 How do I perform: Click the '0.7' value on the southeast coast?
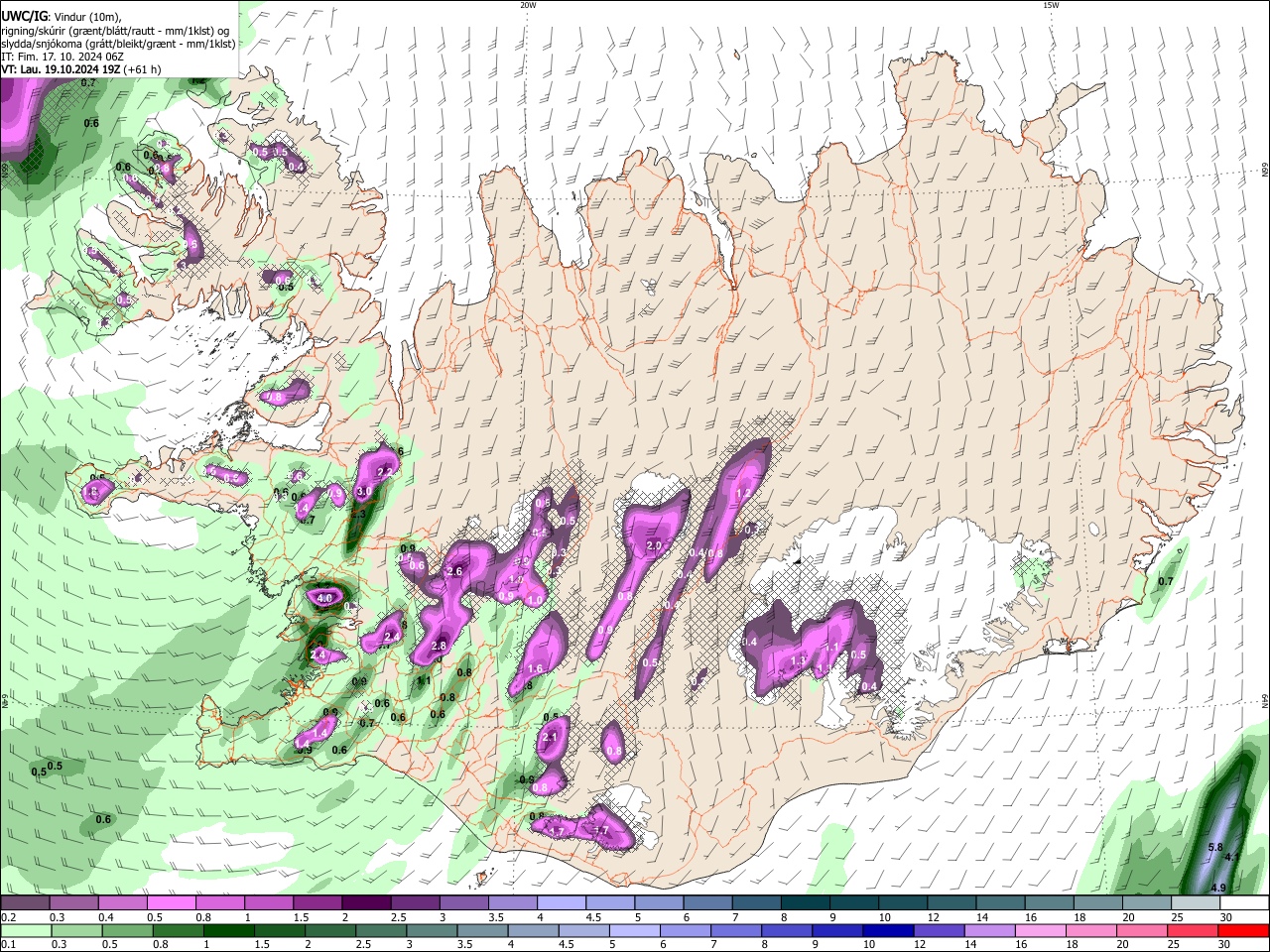pyautogui.click(x=1166, y=581)
